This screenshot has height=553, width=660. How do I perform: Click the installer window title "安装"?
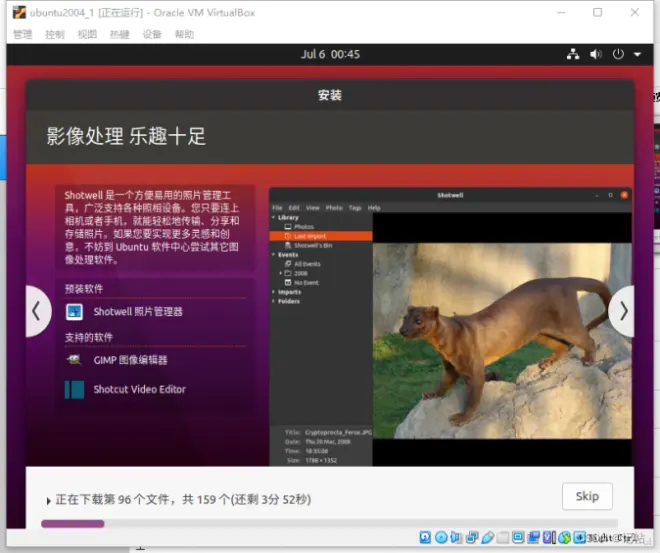pyautogui.click(x=330, y=95)
